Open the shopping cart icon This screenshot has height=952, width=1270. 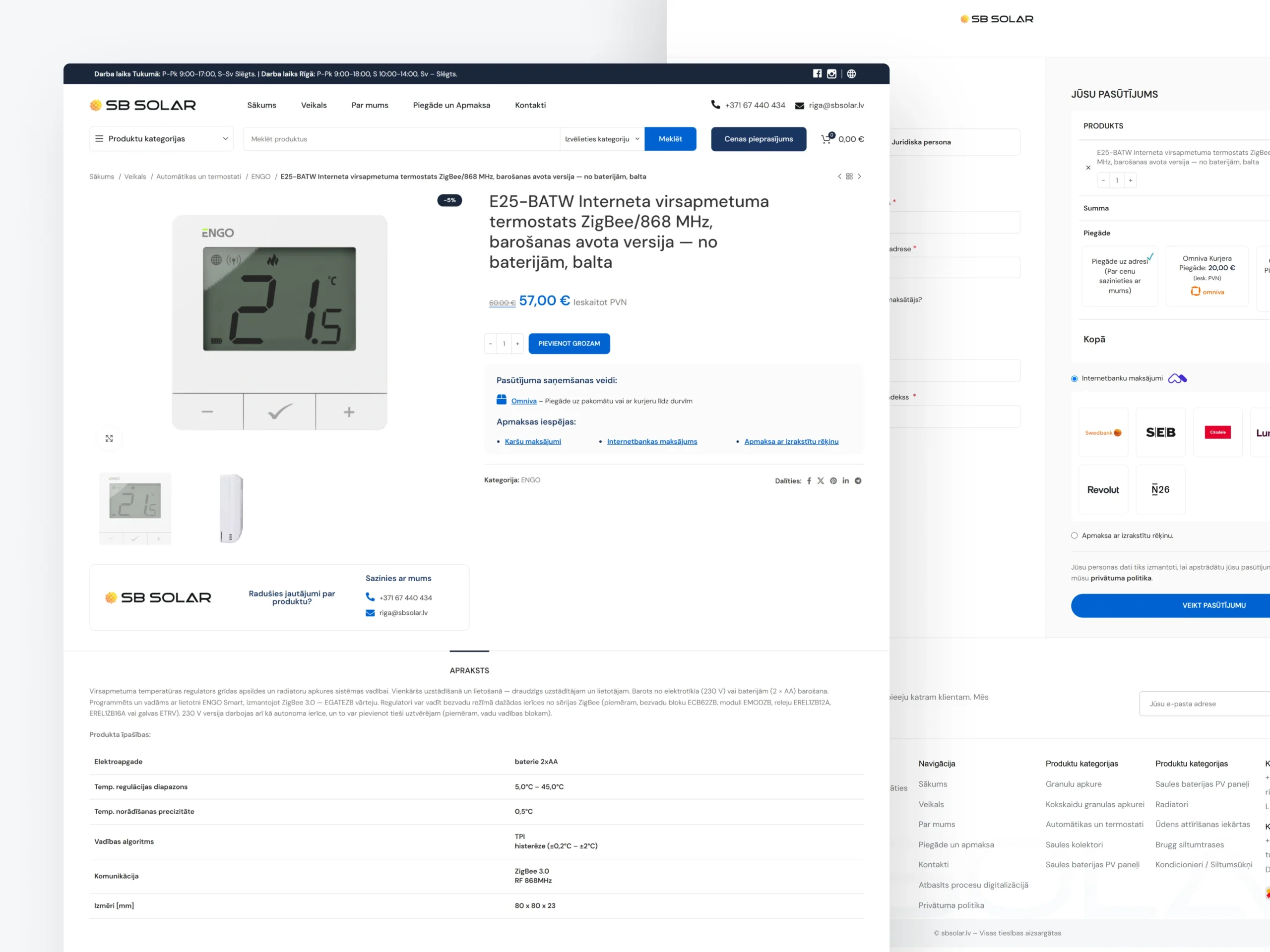(826, 139)
